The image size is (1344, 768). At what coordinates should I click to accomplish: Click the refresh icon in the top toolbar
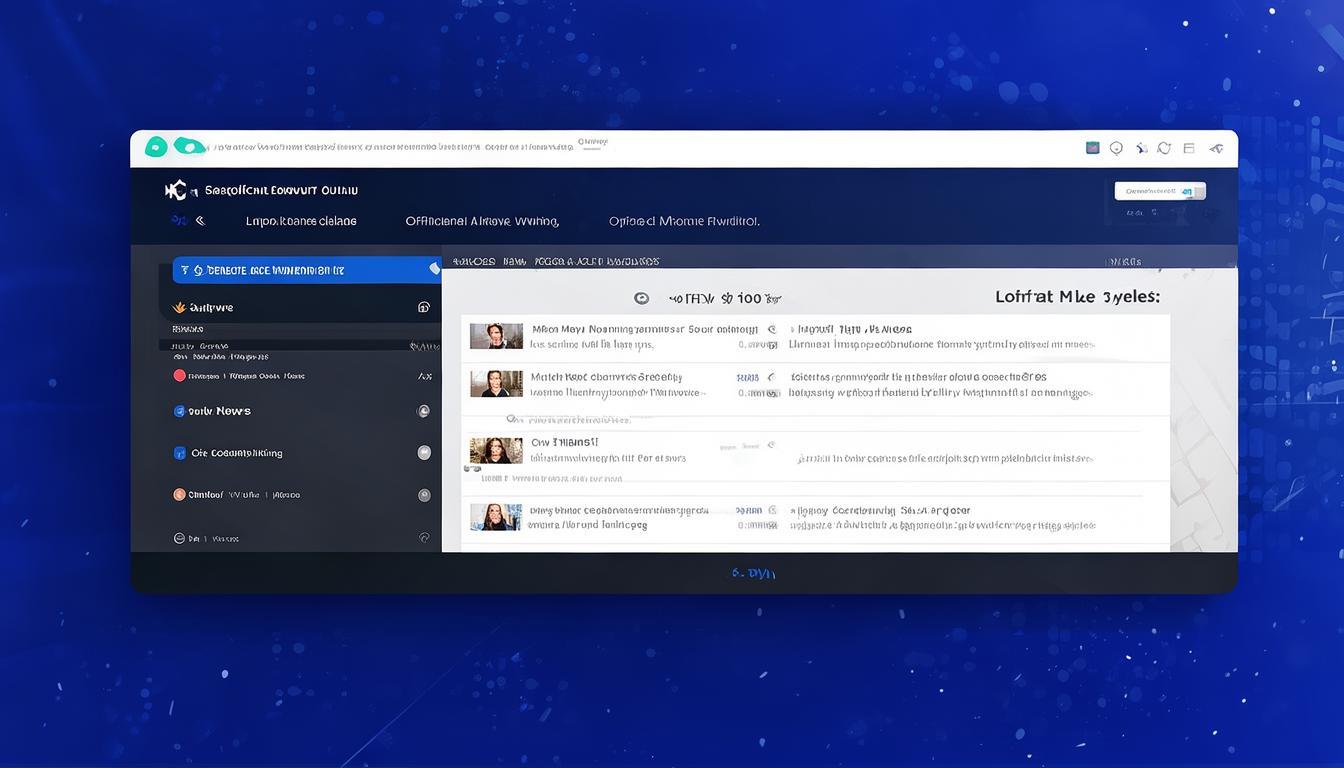tap(1164, 148)
